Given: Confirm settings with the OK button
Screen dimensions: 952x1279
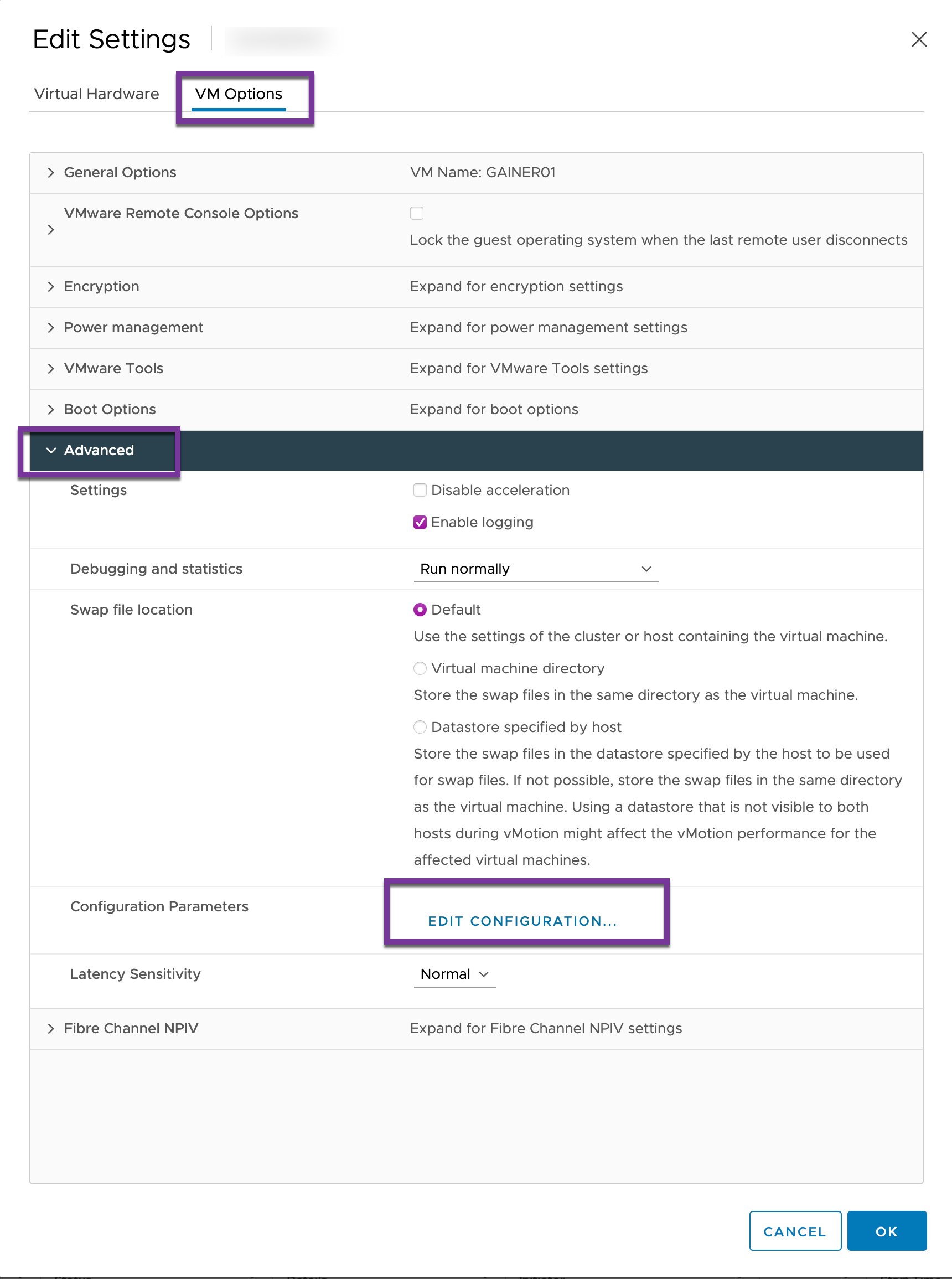Looking at the screenshot, I should [886, 1231].
